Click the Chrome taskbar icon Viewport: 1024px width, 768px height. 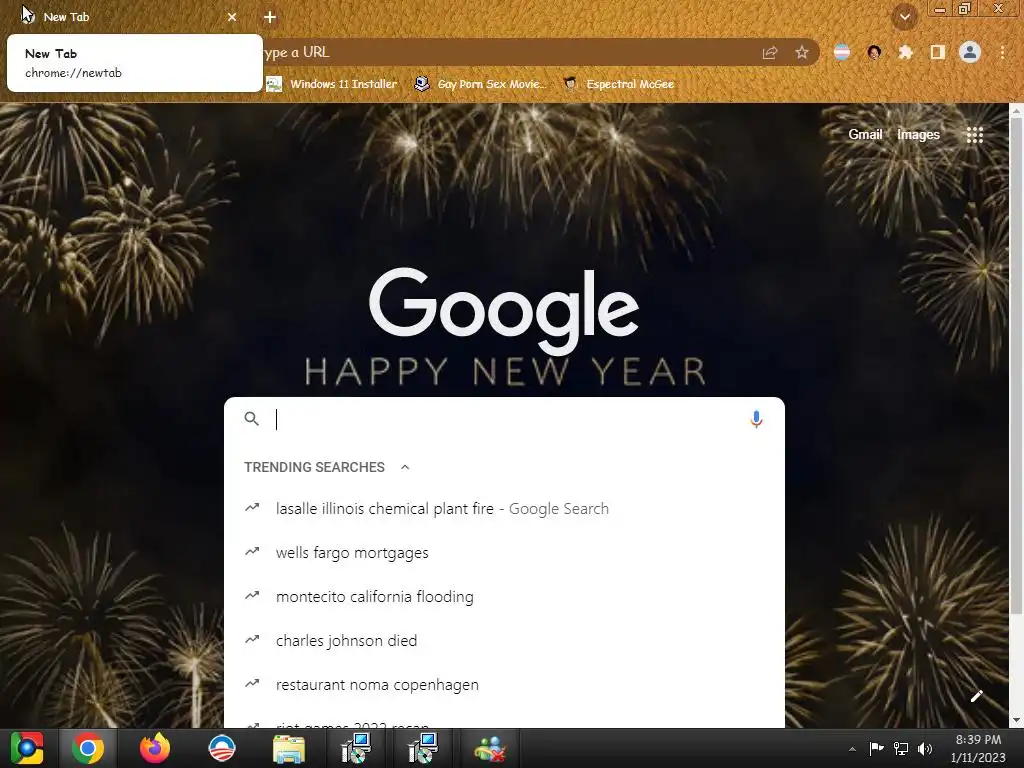pyautogui.click(x=88, y=748)
